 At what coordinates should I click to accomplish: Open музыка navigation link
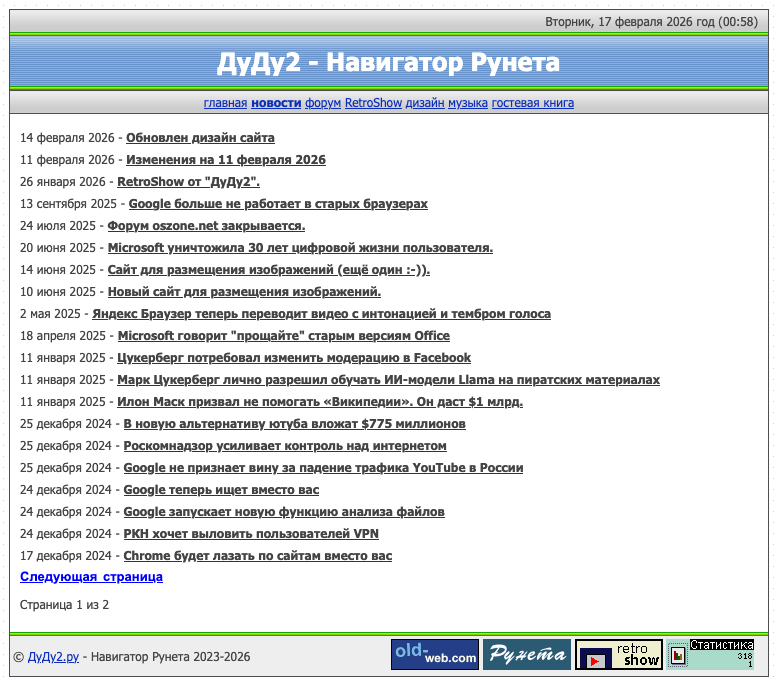point(468,103)
